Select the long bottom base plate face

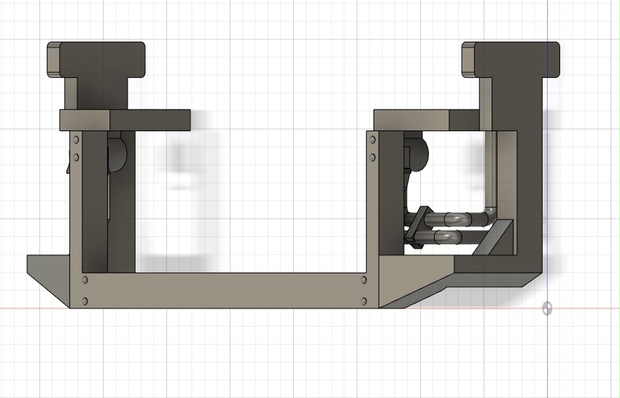[224, 290]
